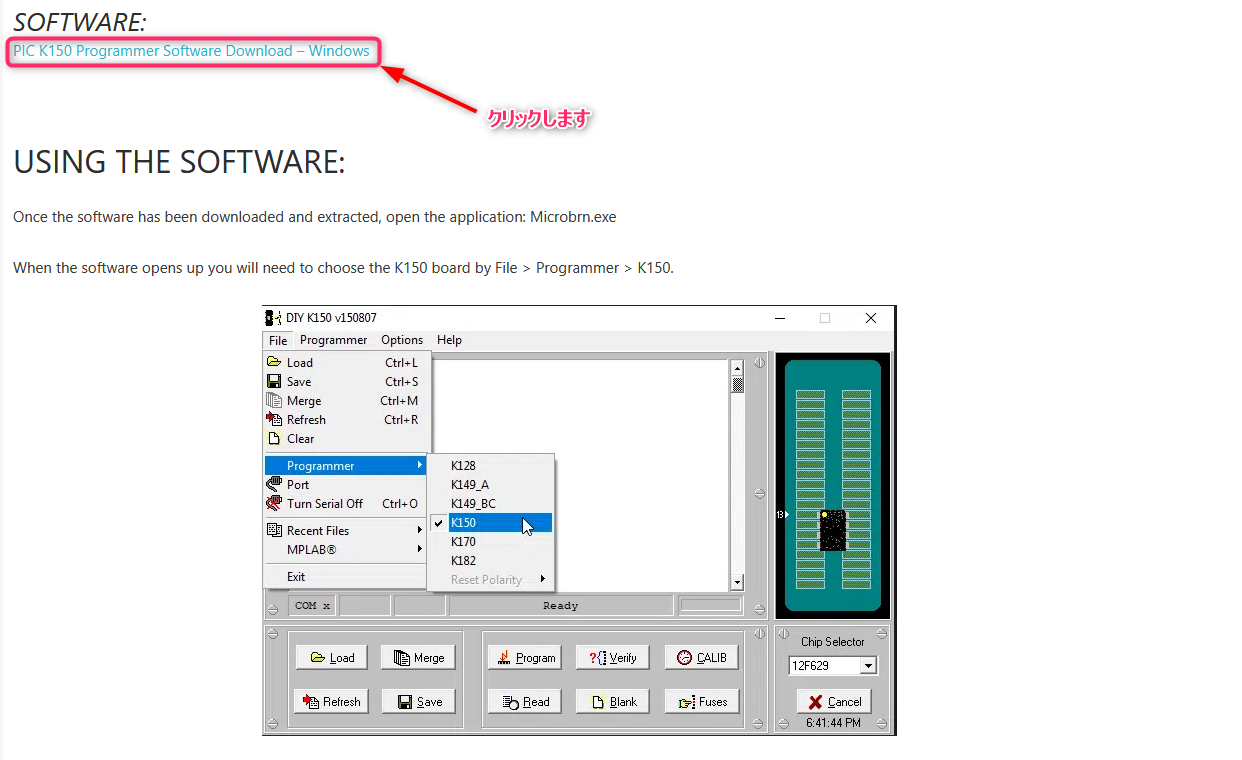
Task: Click the Ready status progress bar
Action: (560, 605)
